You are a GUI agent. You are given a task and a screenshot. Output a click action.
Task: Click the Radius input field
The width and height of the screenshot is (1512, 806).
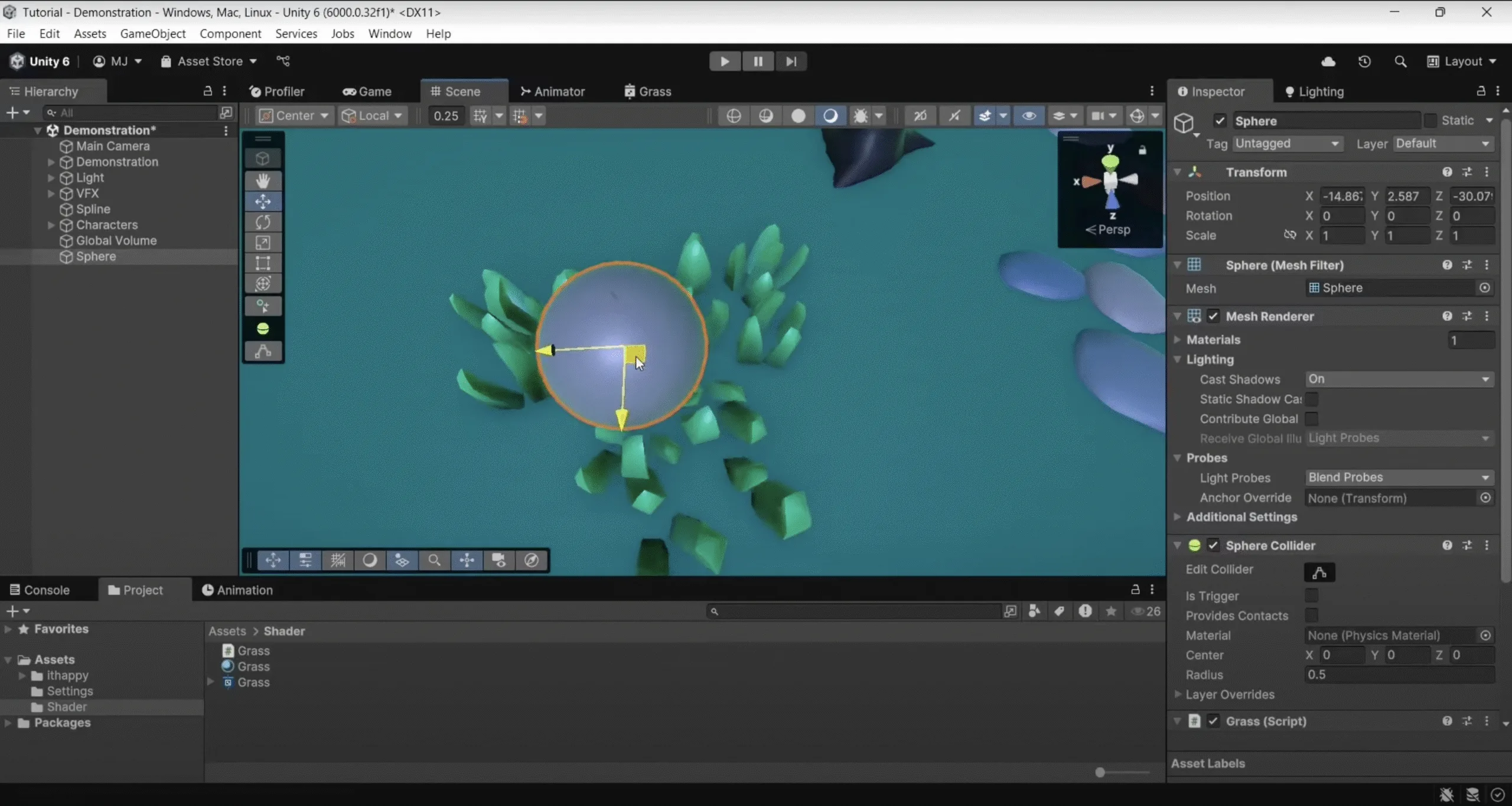pos(1398,675)
